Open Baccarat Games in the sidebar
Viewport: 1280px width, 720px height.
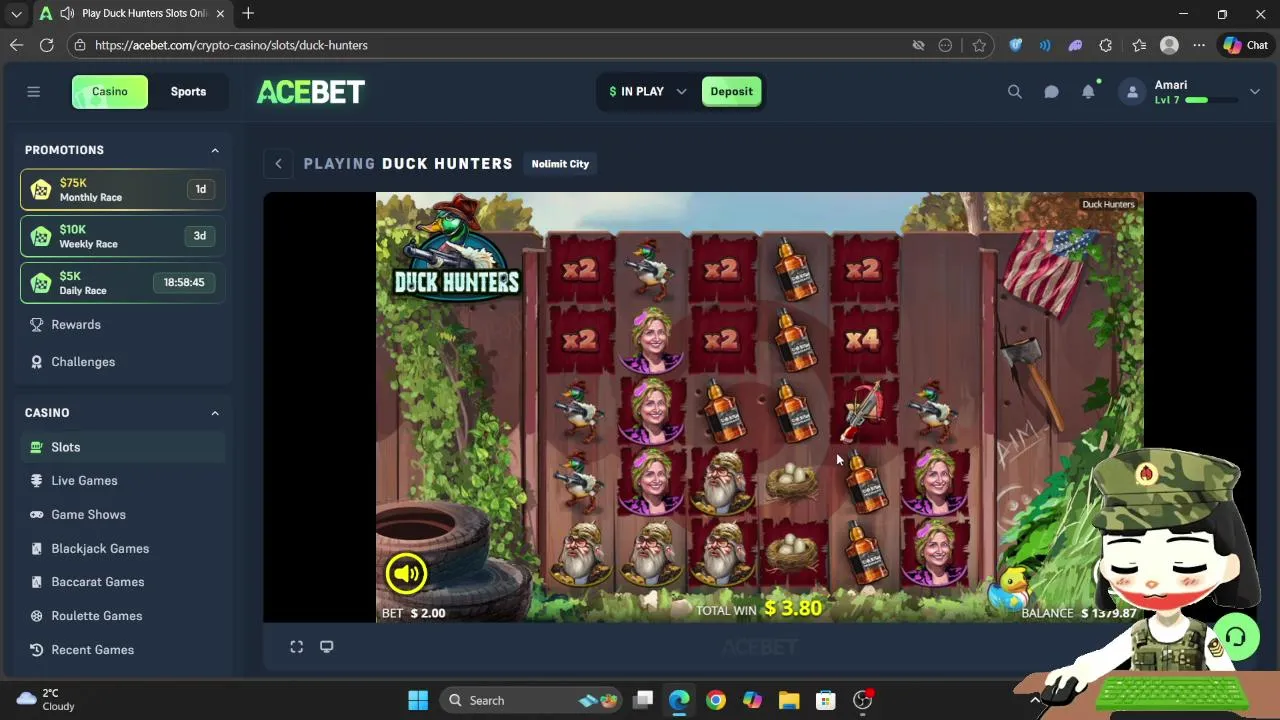click(x=122, y=582)
